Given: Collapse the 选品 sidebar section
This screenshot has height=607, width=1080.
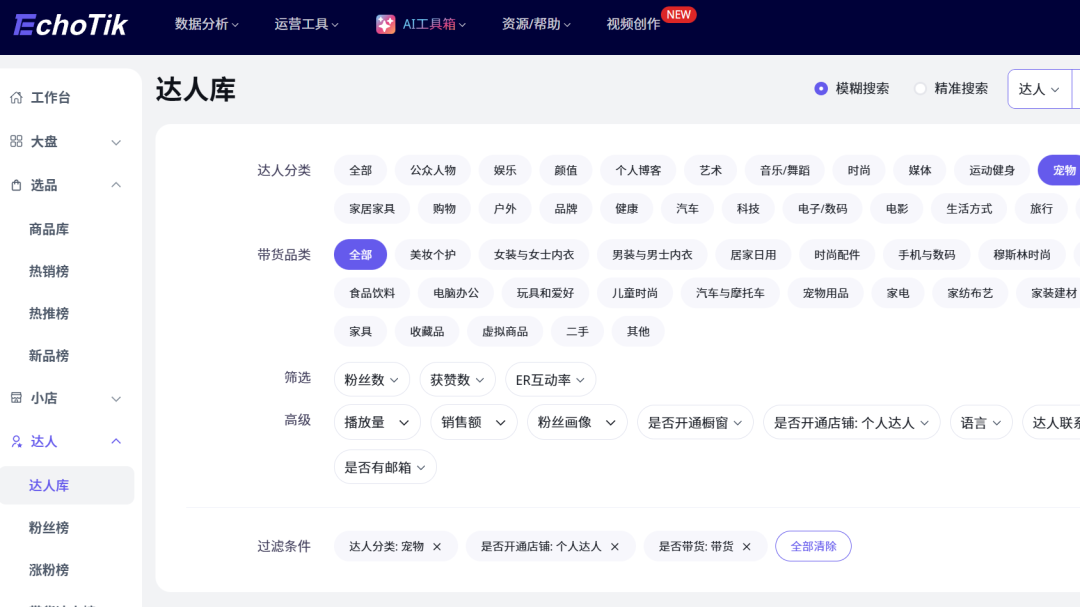Looking at the screenshot, I should tap(116, 185).
